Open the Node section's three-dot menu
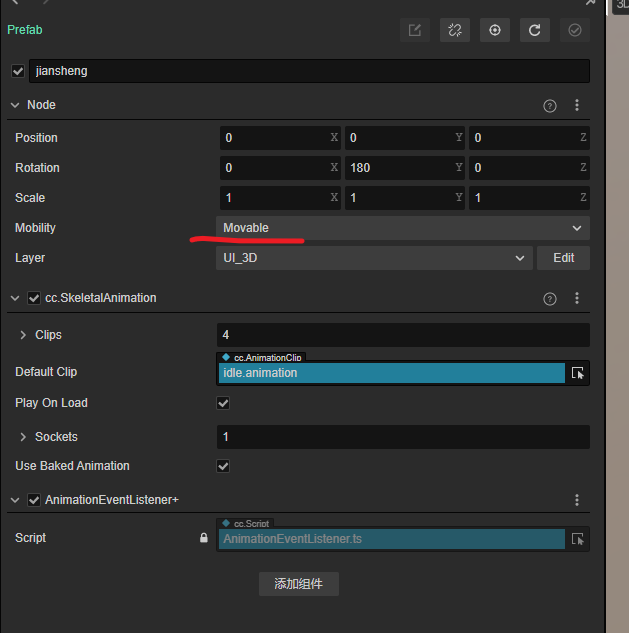This screenshot has width=629, height=633. click(577, 105)
